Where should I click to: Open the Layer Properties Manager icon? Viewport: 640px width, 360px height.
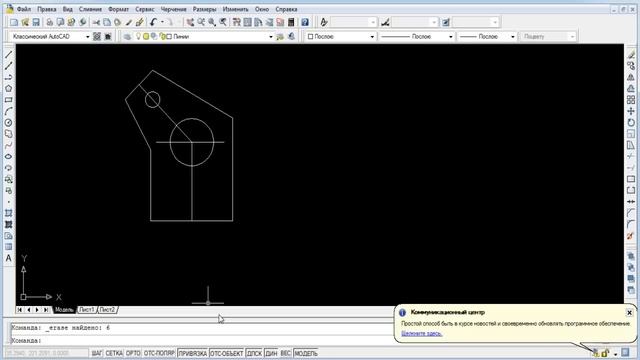click(x=127, y=37)
